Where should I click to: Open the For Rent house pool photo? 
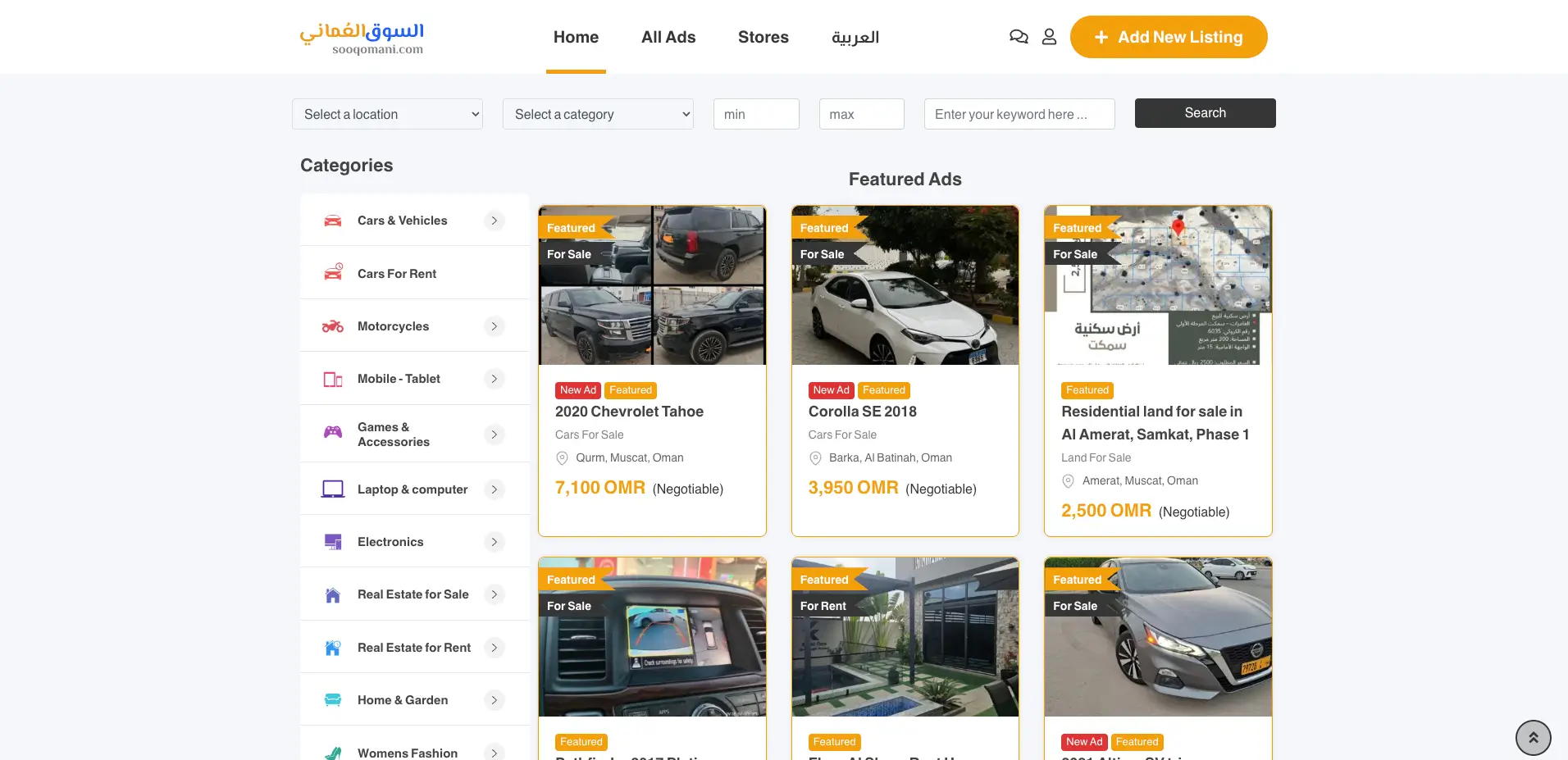pos(905,637)
